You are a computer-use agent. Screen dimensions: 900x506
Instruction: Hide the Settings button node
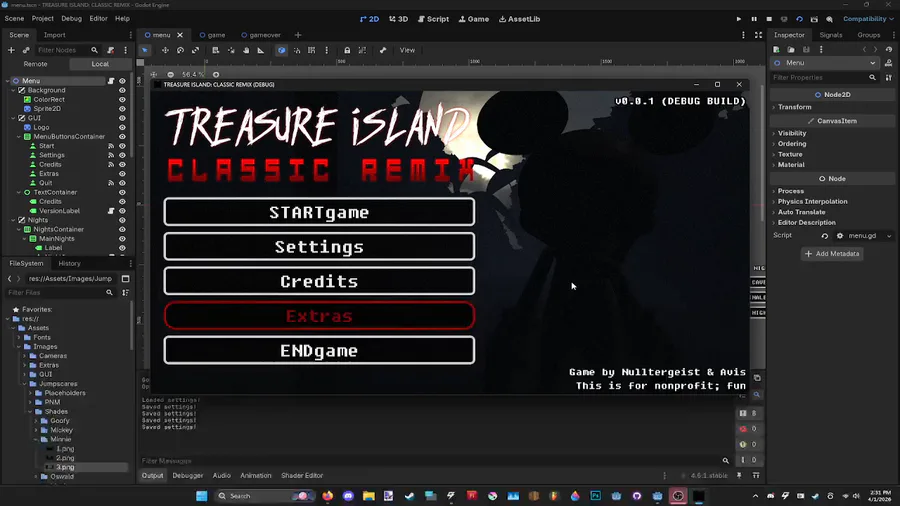(122, 155)
